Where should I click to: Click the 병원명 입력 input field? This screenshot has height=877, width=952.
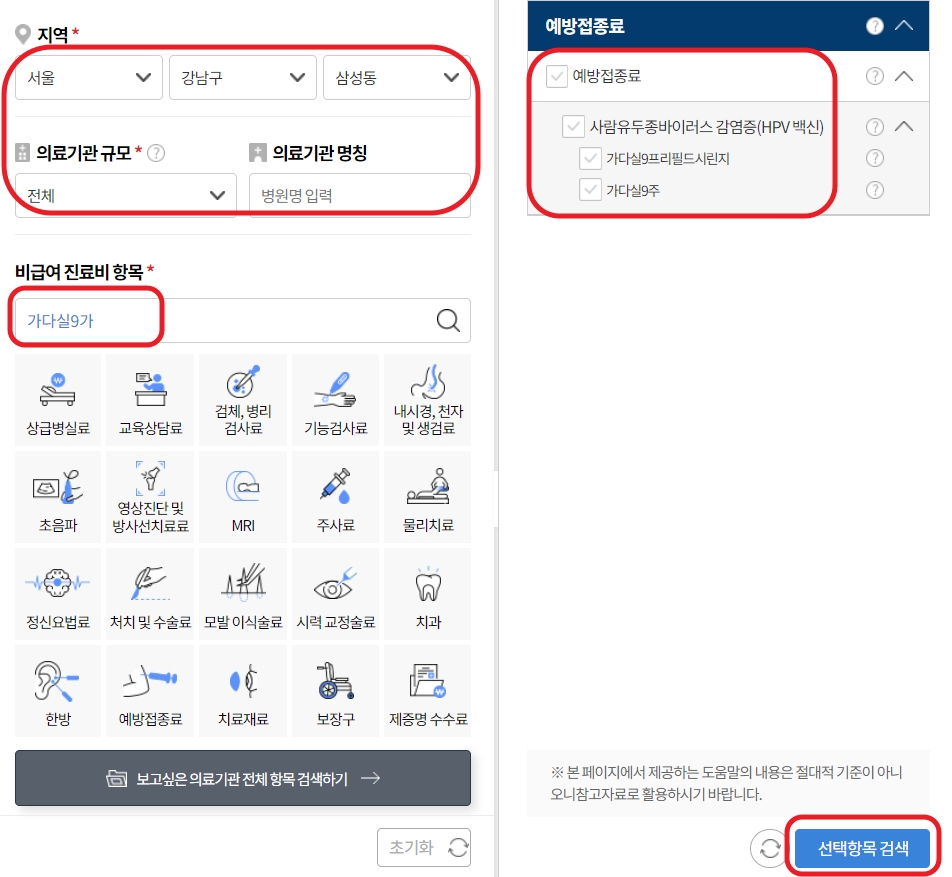(360, 195)
